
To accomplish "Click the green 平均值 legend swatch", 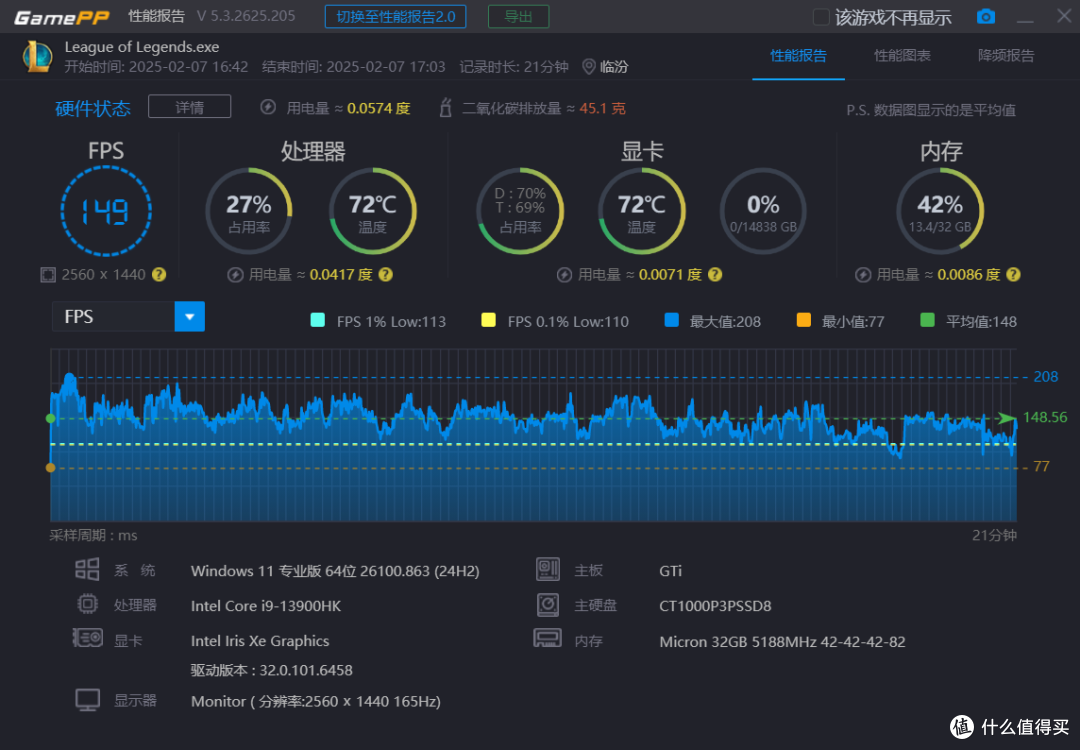I will (x=928, y=320).
